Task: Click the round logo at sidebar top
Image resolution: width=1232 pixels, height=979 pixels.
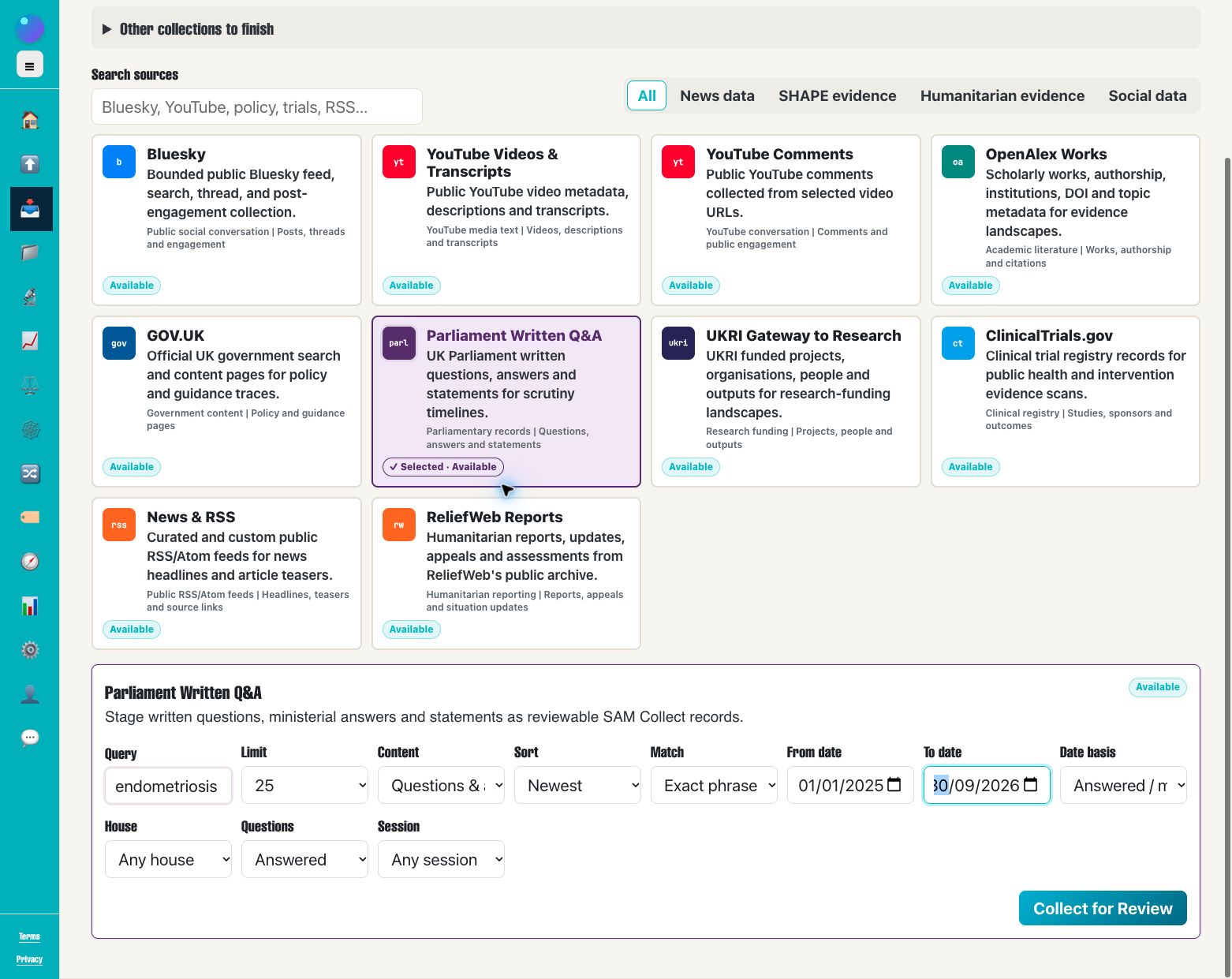Action: pos(30,29)
